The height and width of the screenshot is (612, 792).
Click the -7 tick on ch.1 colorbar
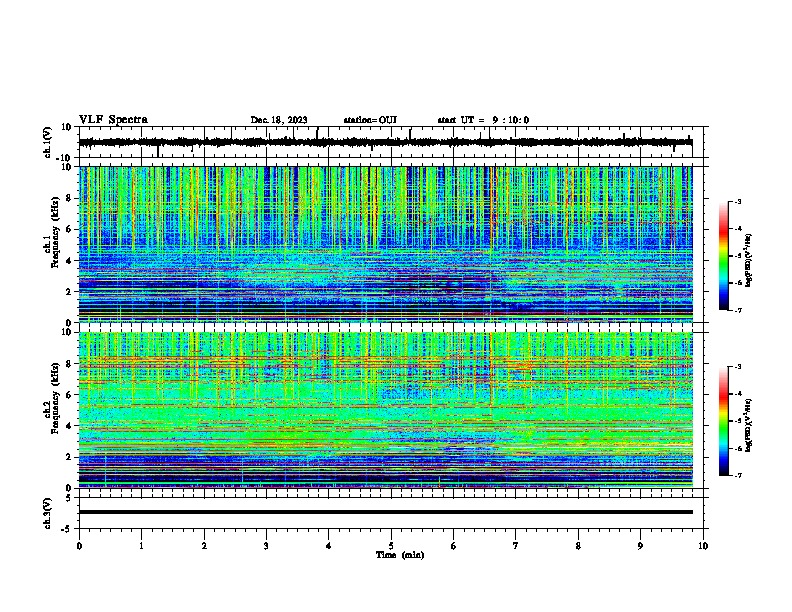tap(738, 310)
